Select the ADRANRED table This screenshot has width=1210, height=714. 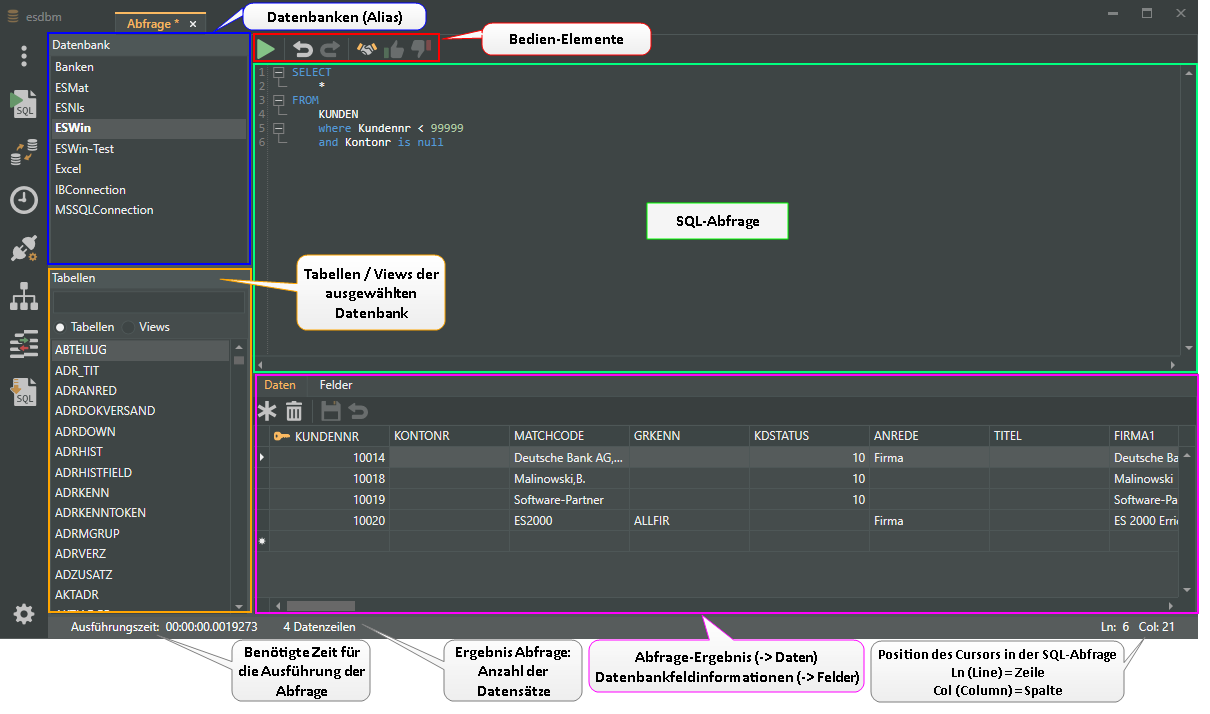pyautogui.click(x=141, y=391)
